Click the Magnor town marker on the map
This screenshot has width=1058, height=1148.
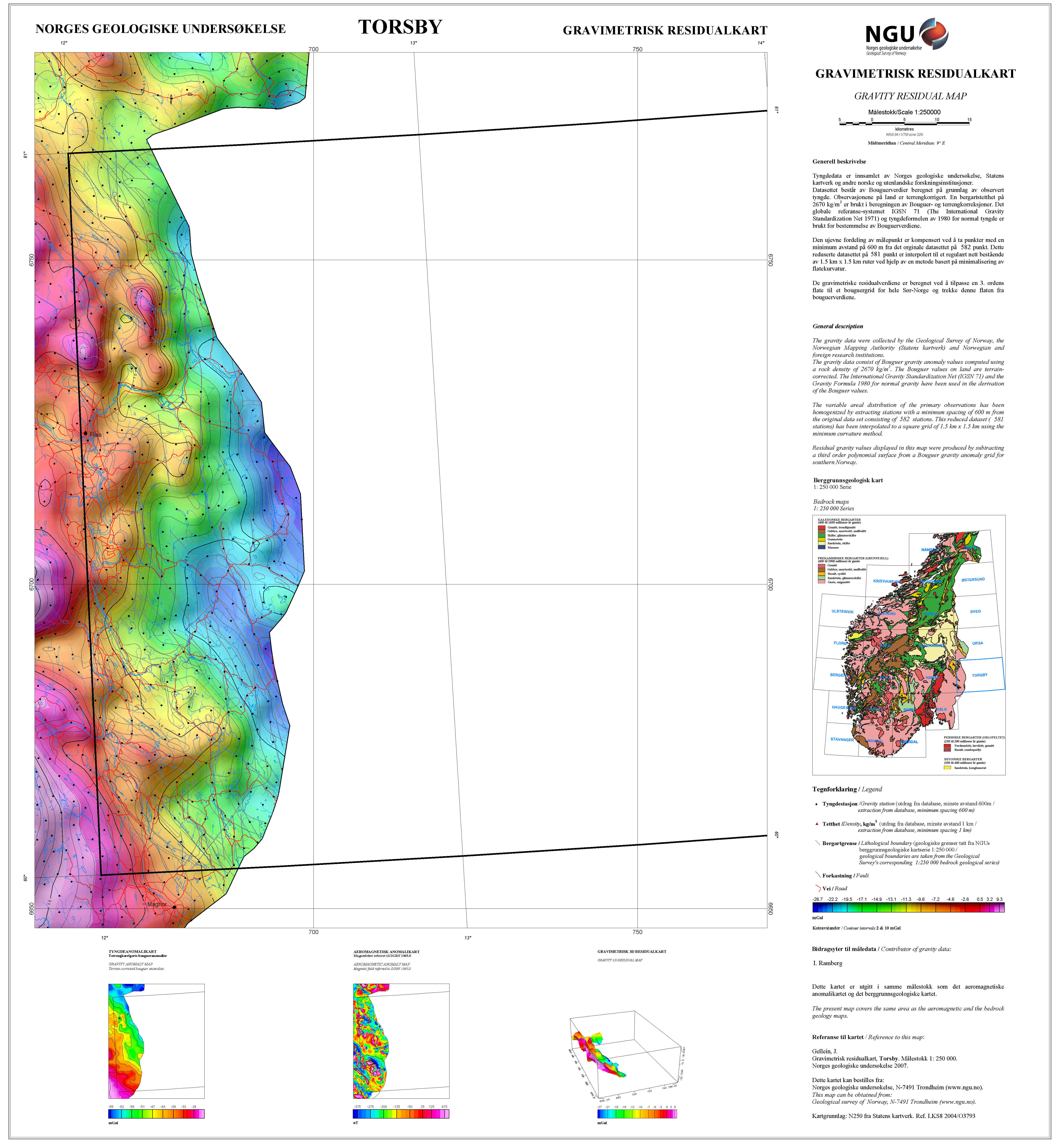175,907
